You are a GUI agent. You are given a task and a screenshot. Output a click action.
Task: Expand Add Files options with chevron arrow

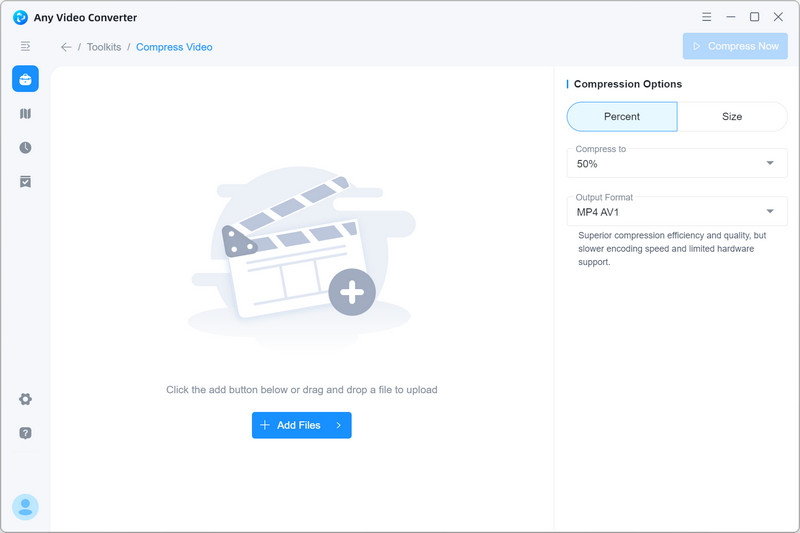coord(338,425)
